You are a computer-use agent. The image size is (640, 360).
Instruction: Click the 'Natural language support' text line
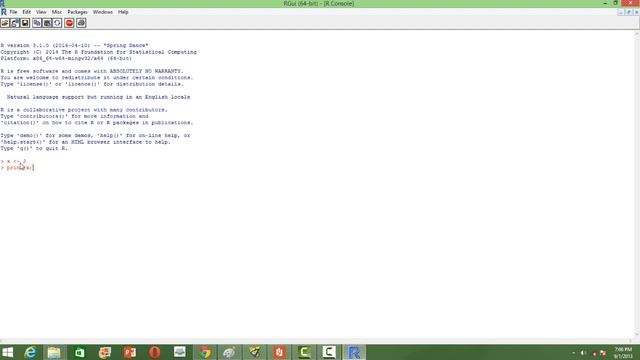[98, 97]
